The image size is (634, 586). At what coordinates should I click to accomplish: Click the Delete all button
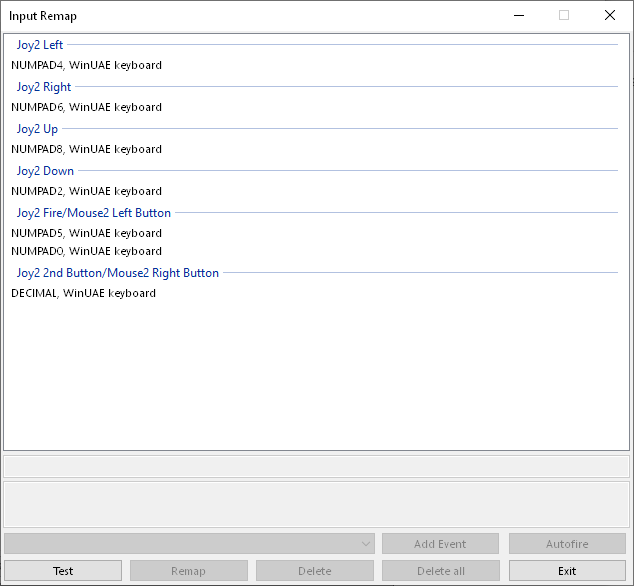[441, 571]
